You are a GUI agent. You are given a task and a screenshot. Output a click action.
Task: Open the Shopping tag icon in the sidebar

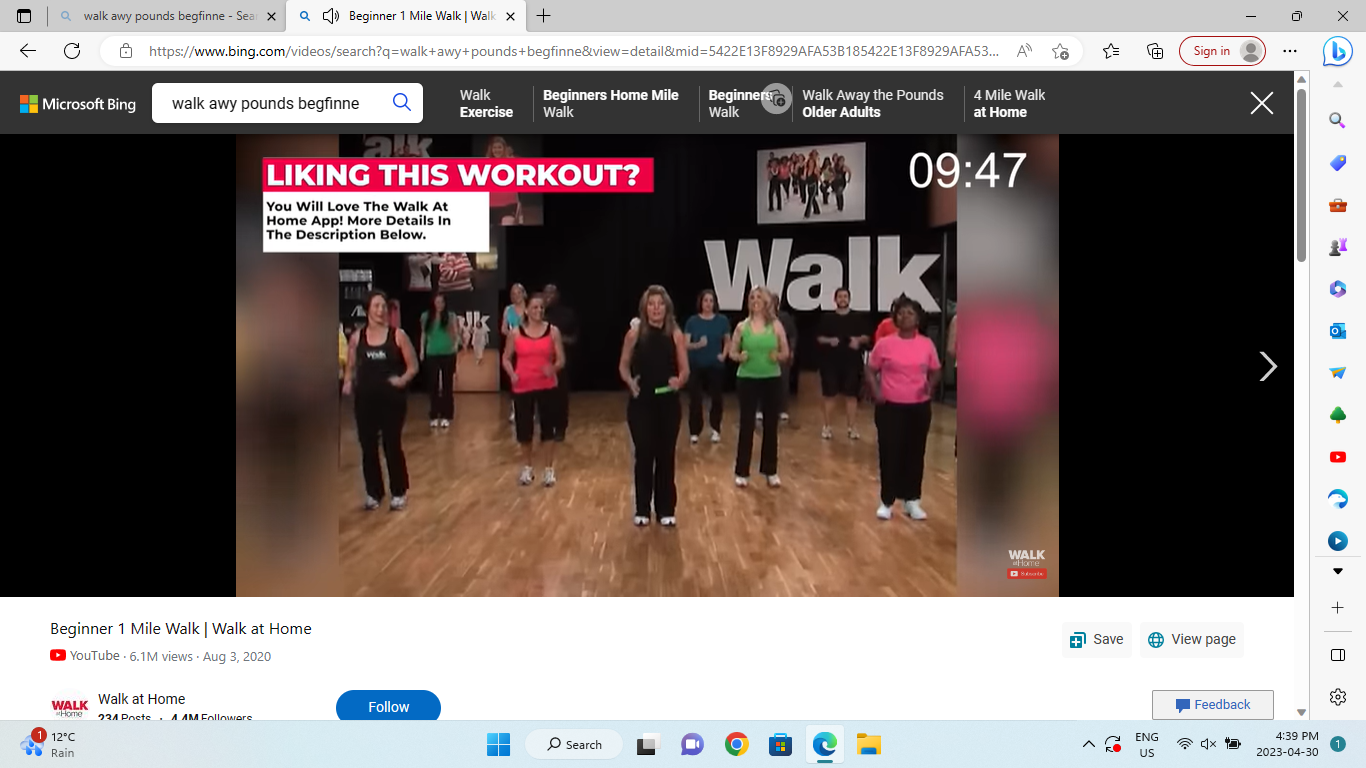(x=1337, y=163)
